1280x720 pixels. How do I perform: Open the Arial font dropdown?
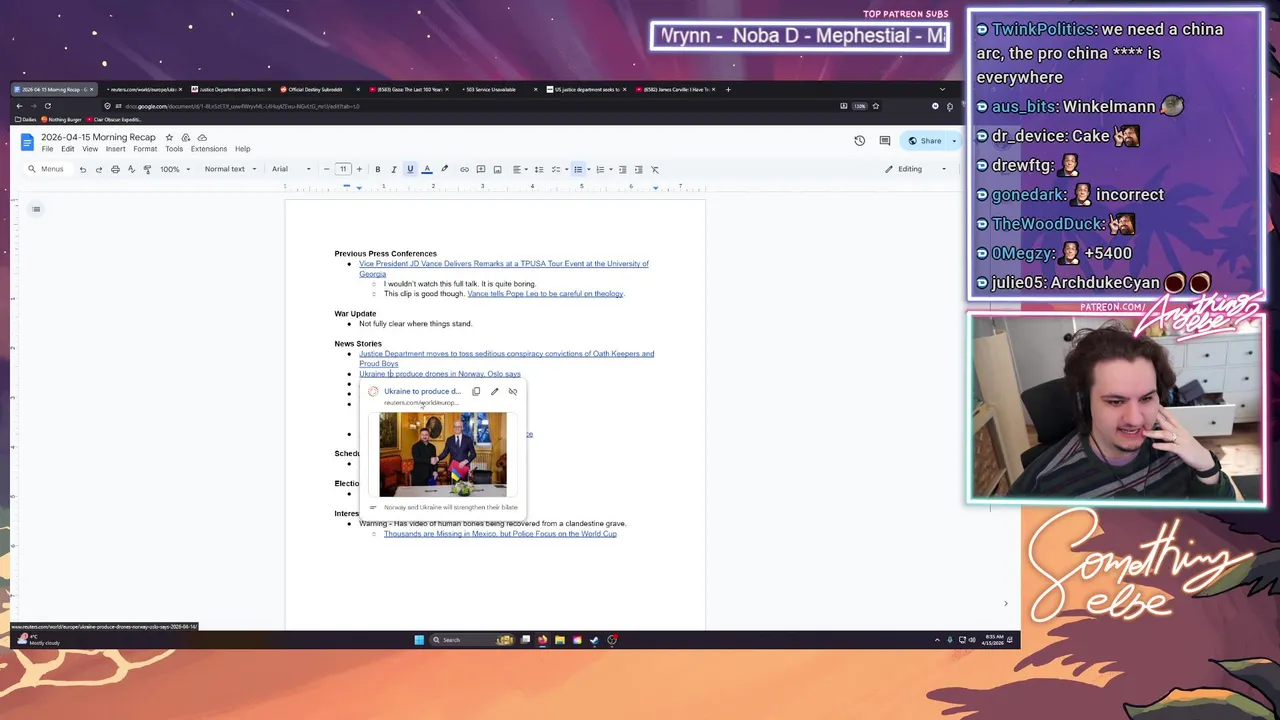(x=292, y=169)
